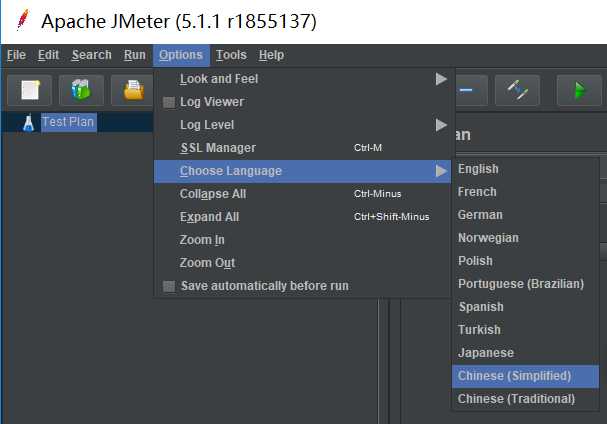Open the File menu
The height and width of the screenshot is (424, 607).
point(16,55)
